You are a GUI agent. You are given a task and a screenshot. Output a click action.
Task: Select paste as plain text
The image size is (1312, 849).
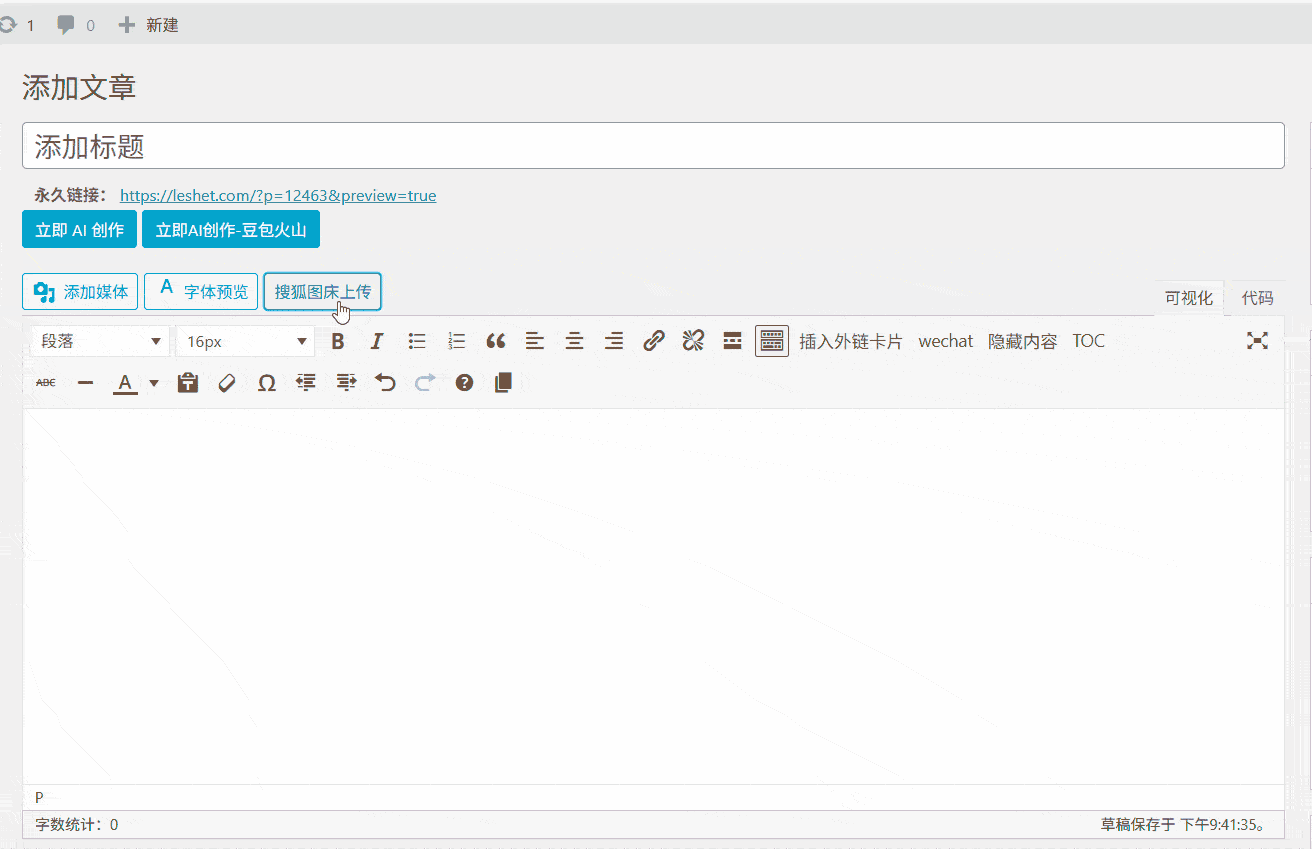point(187,382)
